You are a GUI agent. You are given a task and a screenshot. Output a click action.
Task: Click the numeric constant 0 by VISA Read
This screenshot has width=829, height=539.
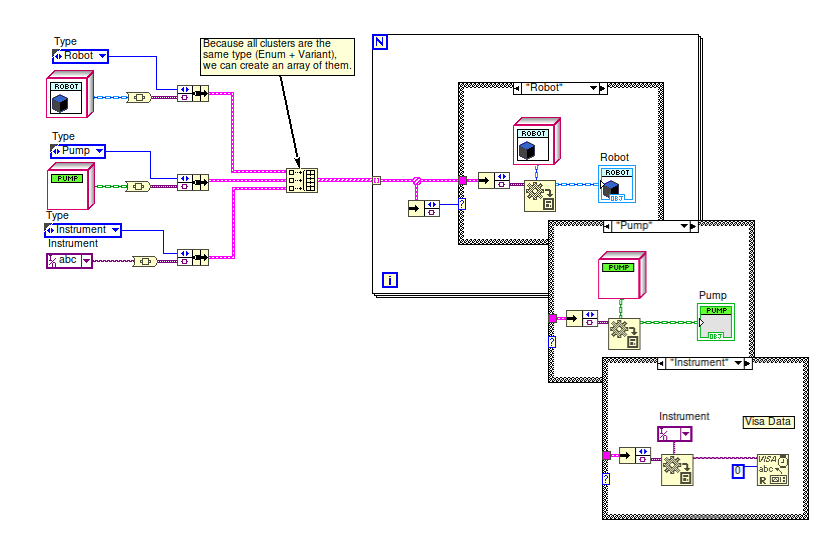(738, 471)
